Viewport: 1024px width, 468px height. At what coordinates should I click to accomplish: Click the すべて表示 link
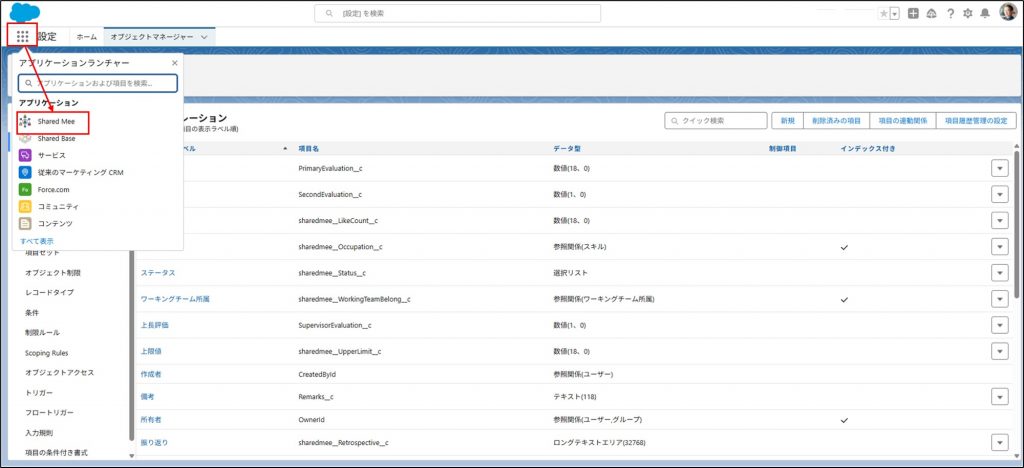[x=37, y=241]
